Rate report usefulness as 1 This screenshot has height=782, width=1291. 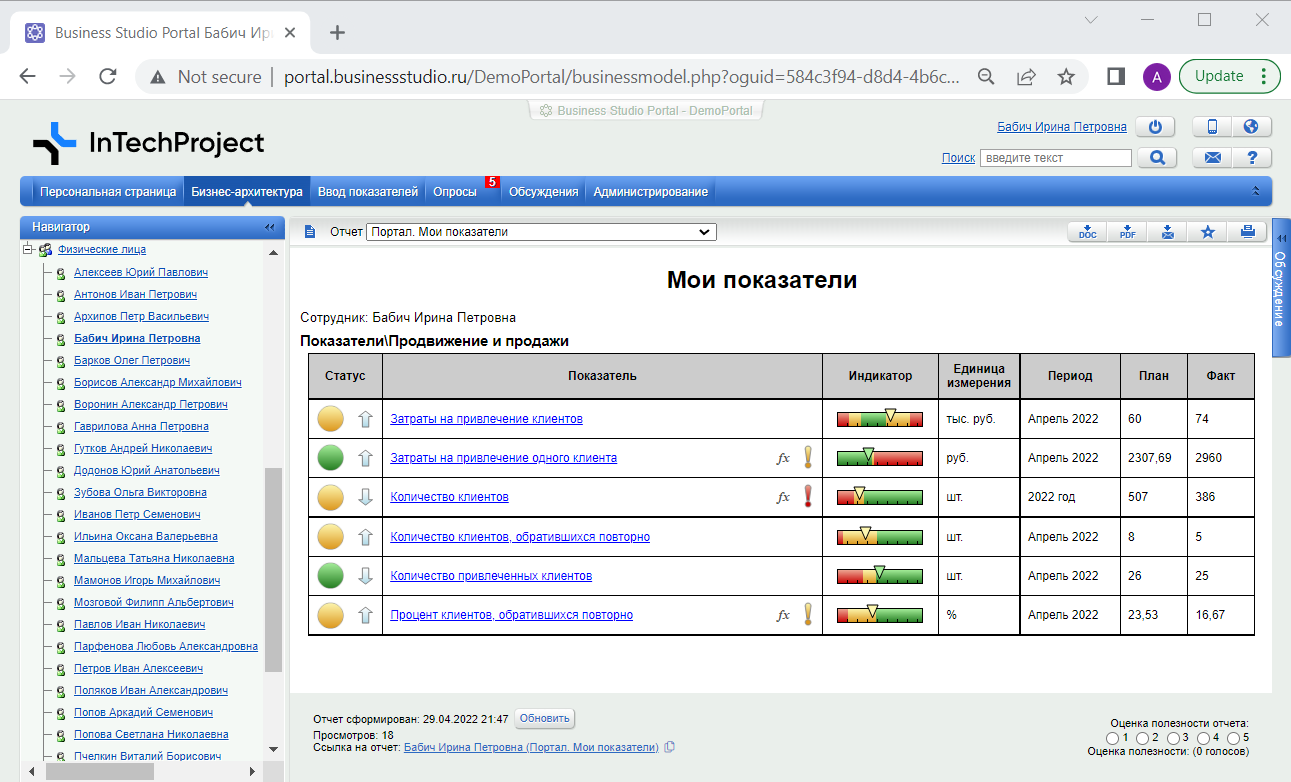coord(1115,738)
